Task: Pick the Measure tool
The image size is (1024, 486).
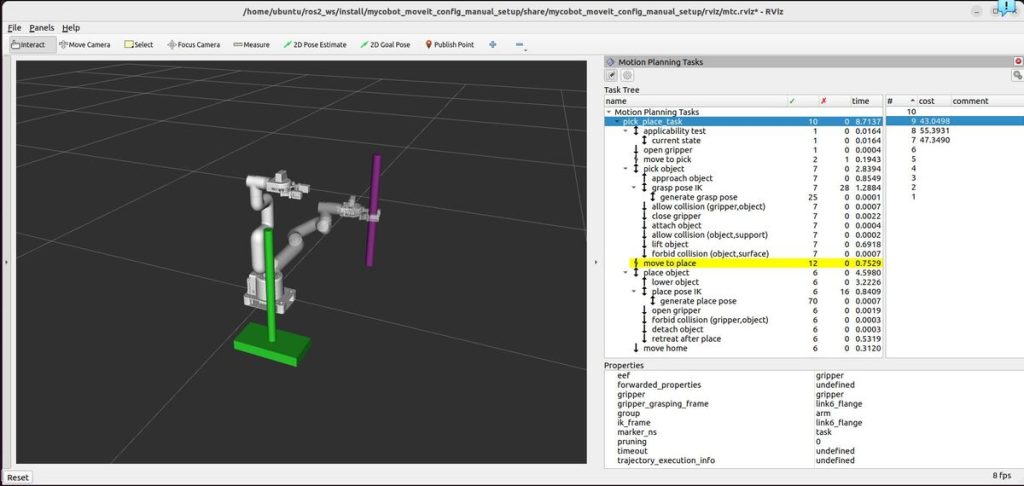Action: point(251,44)
